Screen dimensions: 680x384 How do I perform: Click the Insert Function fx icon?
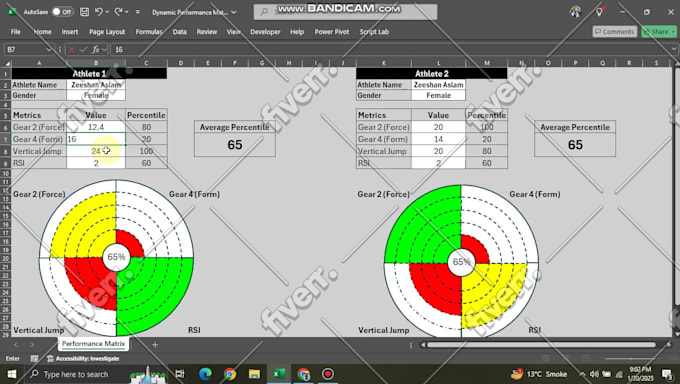point(96,49)
